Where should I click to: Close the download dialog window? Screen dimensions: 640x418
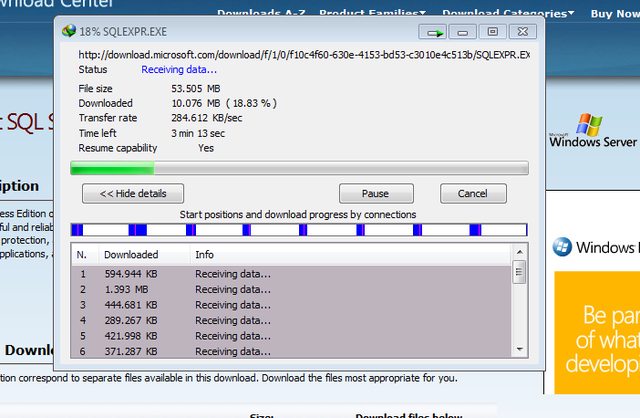pyautogui.click(x=523, y=32)
